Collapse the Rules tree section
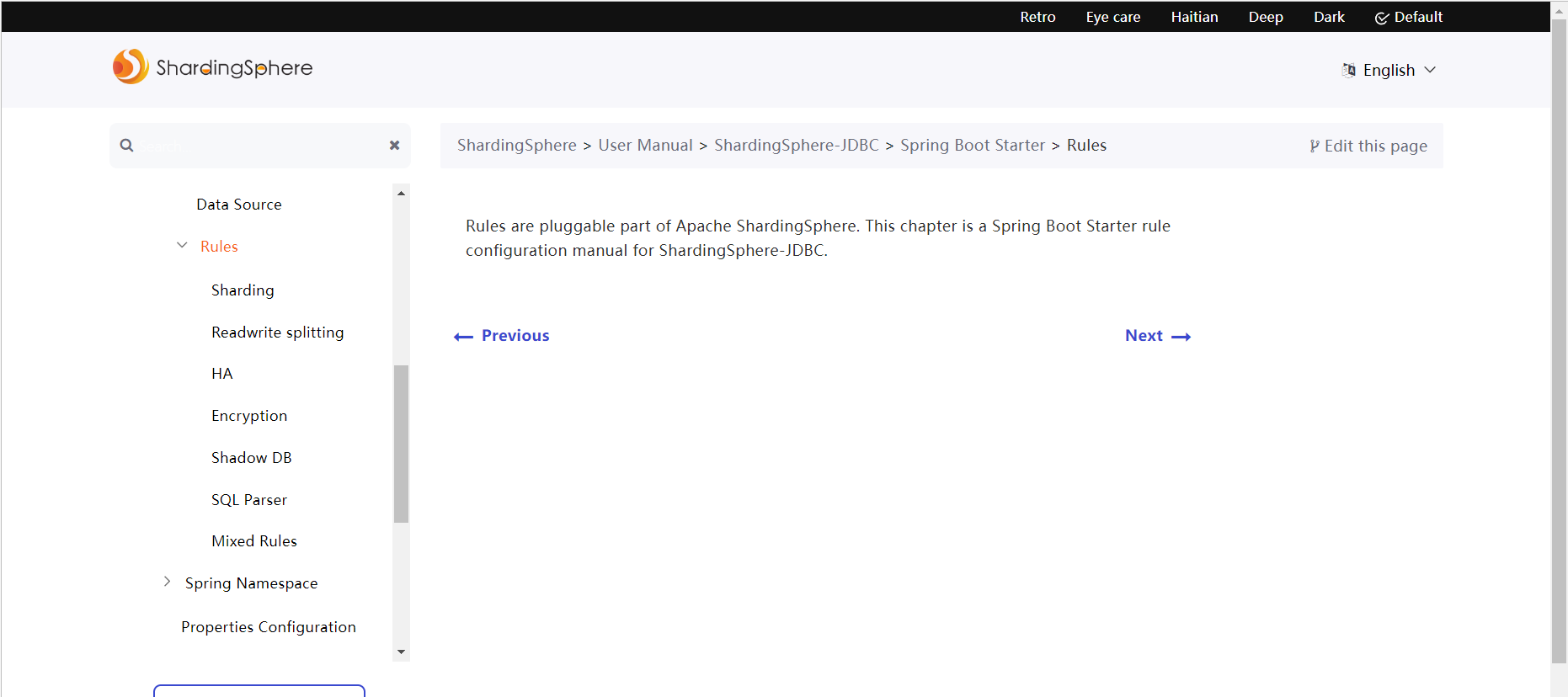Viewport: 1568px width, 697px height. [182, 245]
